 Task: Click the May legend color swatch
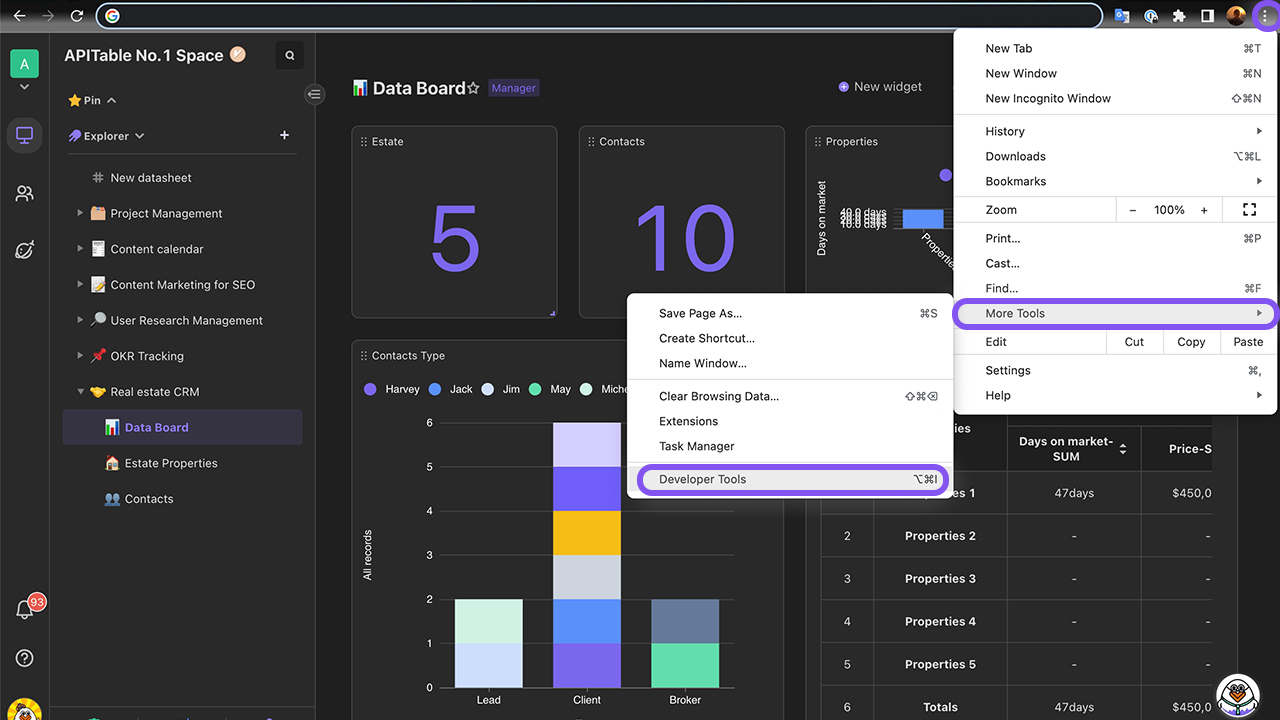point(535,389)
